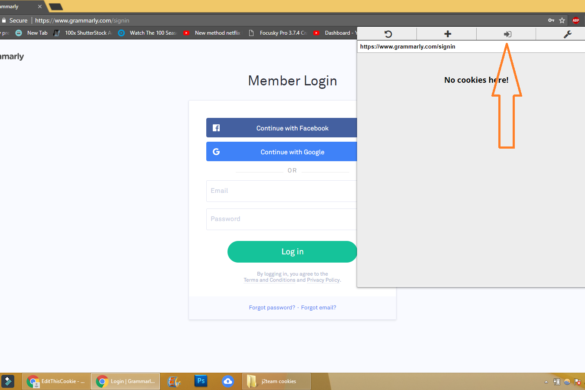
Task: Open the Forgot password link
Action: 272,308
